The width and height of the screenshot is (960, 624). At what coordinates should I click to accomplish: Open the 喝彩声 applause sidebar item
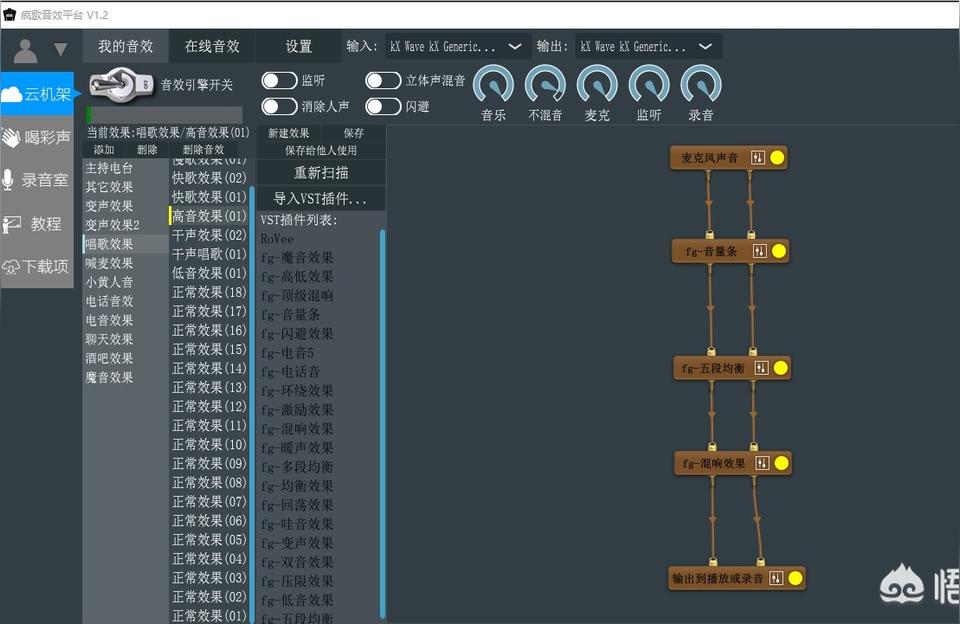(x=37, y=137)
